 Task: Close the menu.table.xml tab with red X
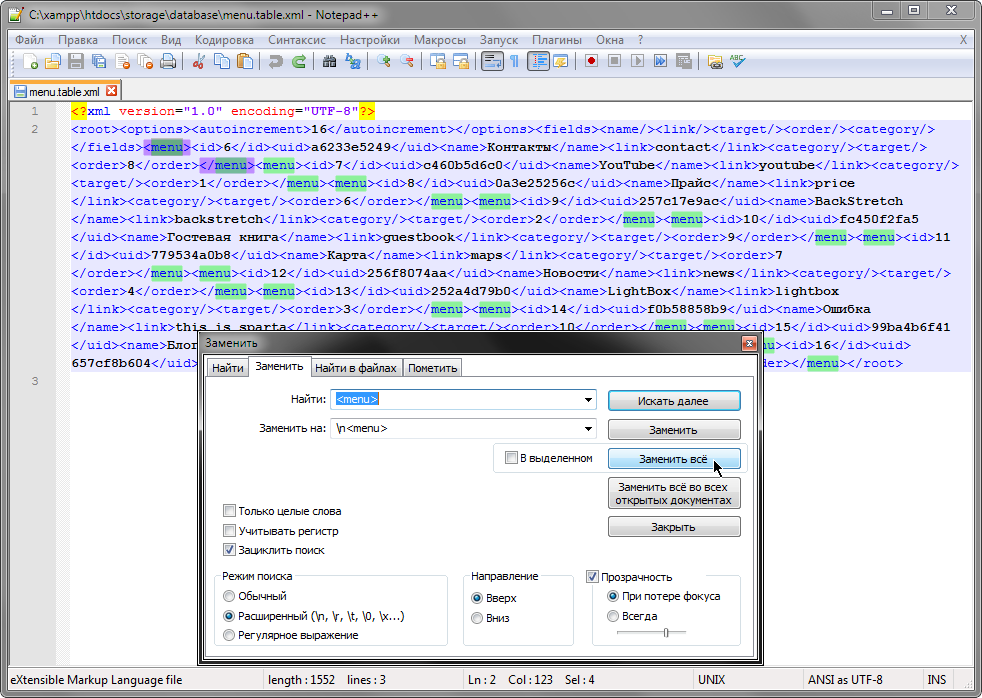pyautogui.click(x=111, y=91)
